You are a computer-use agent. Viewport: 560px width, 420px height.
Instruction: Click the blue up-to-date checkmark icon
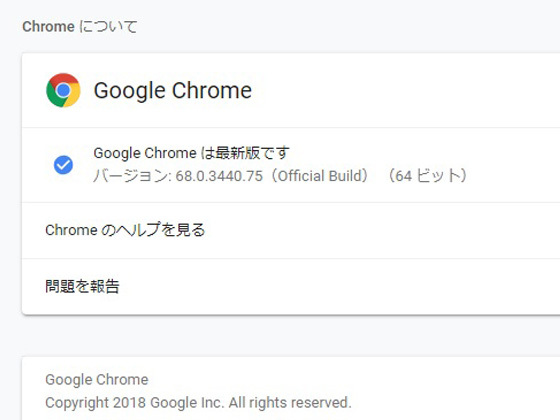pyautogui.click(x=63, y=165)
